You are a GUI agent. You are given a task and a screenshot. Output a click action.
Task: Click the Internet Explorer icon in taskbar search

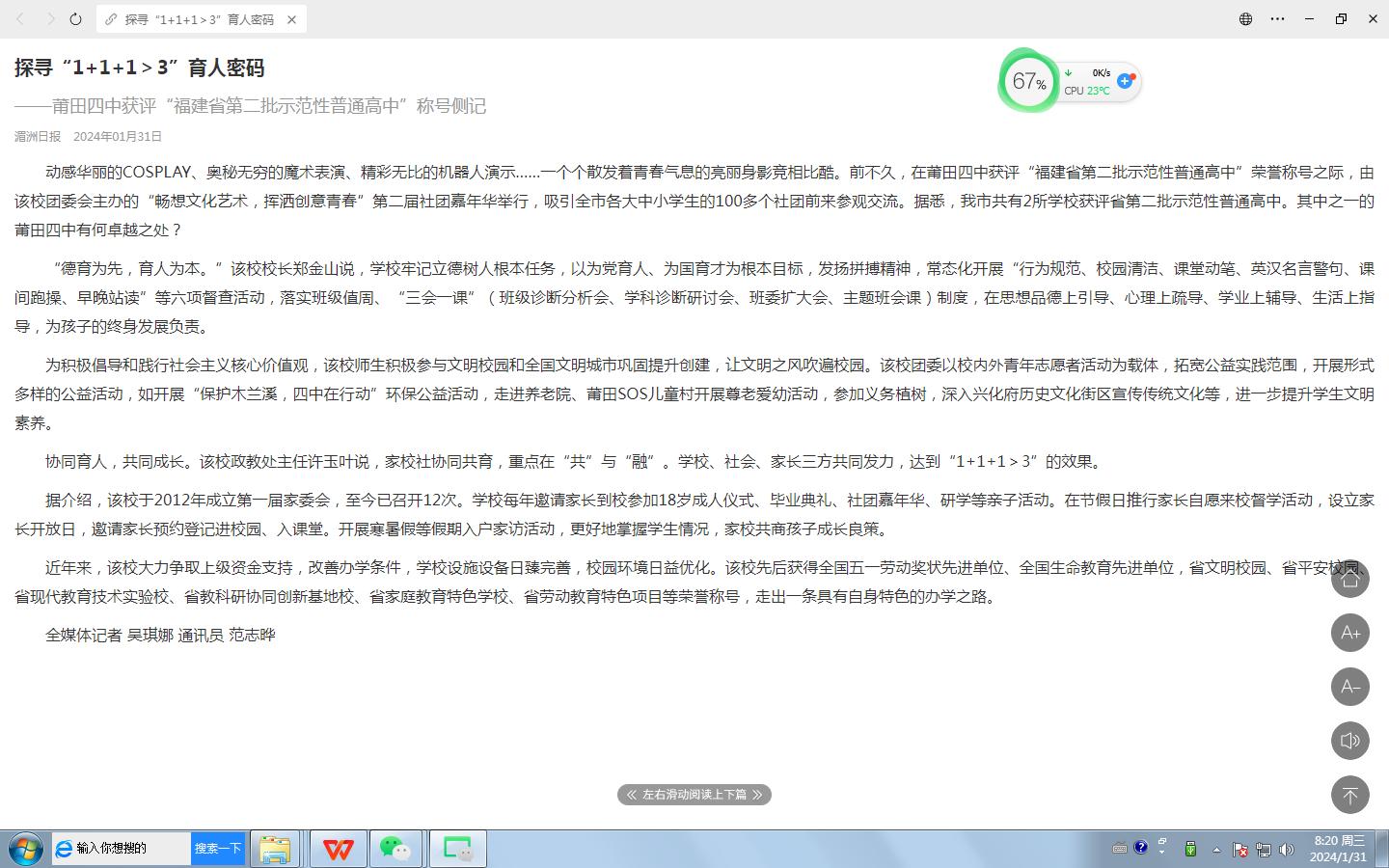tap(64, 849)
